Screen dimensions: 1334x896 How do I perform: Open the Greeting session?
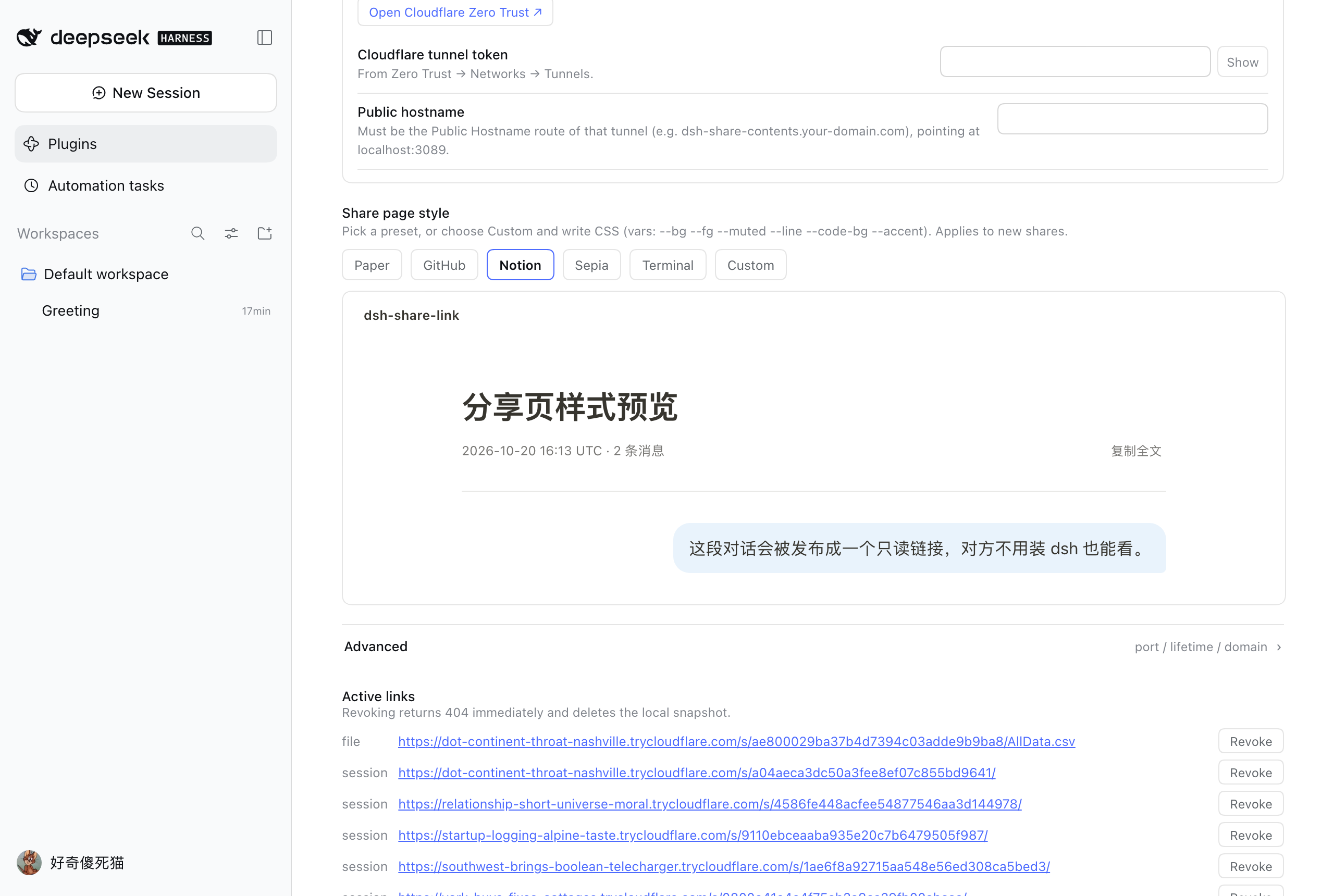click(x=146, y=311)
